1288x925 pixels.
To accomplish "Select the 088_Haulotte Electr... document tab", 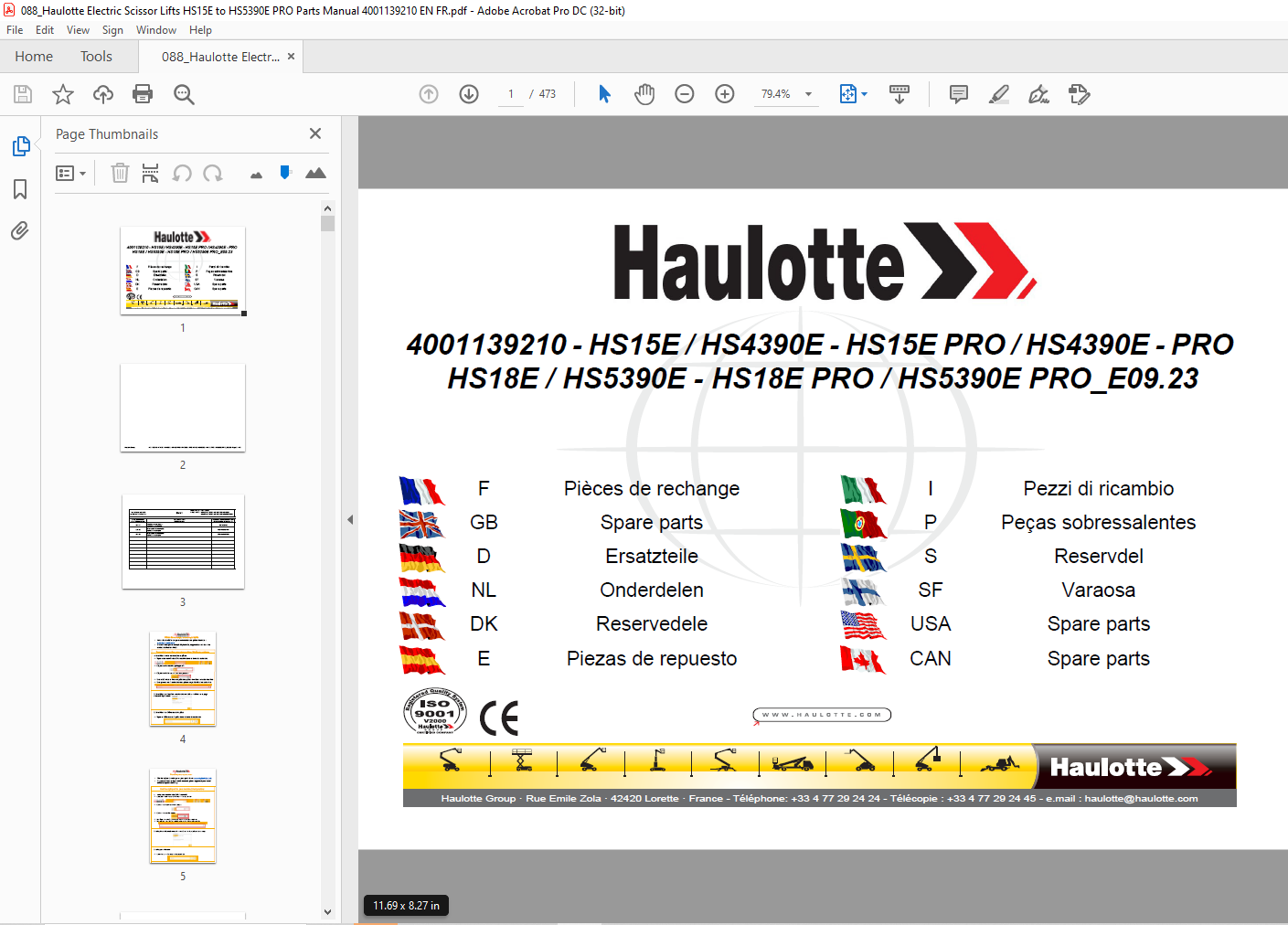I will click(220, 57).
